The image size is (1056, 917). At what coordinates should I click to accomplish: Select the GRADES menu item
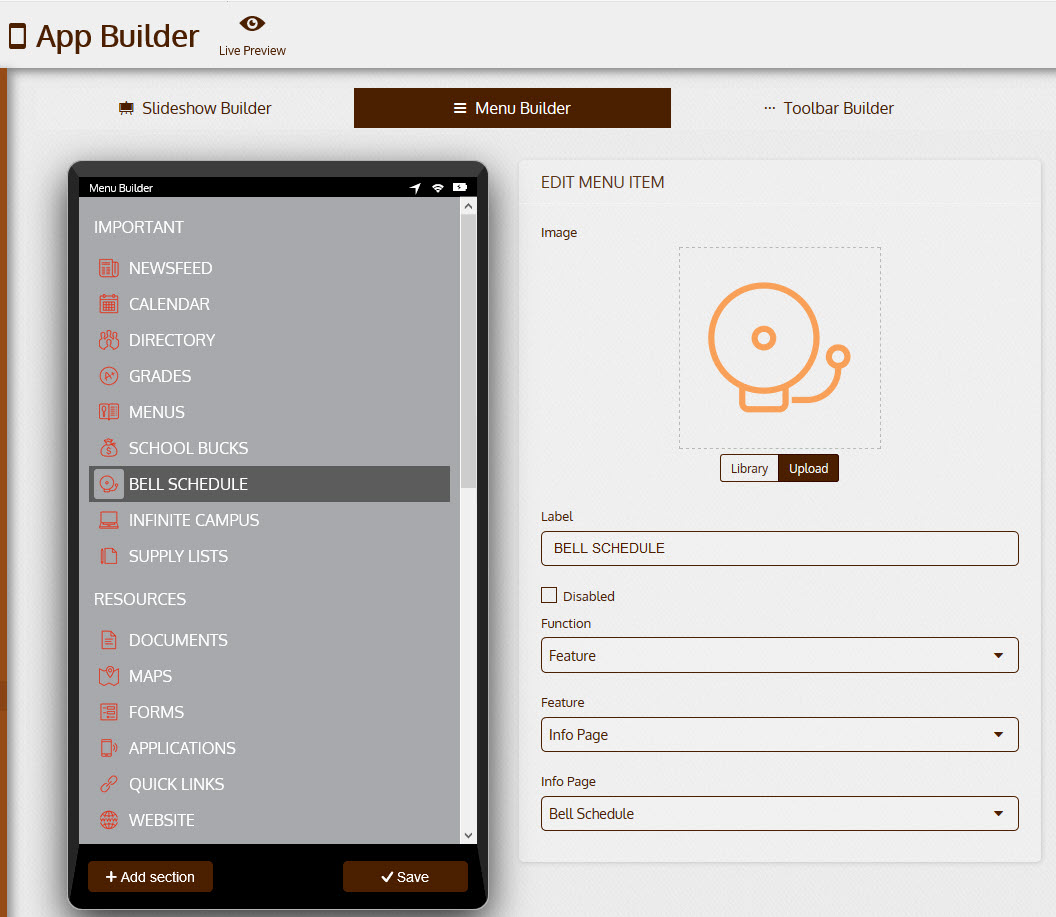(x=269, y=376)
